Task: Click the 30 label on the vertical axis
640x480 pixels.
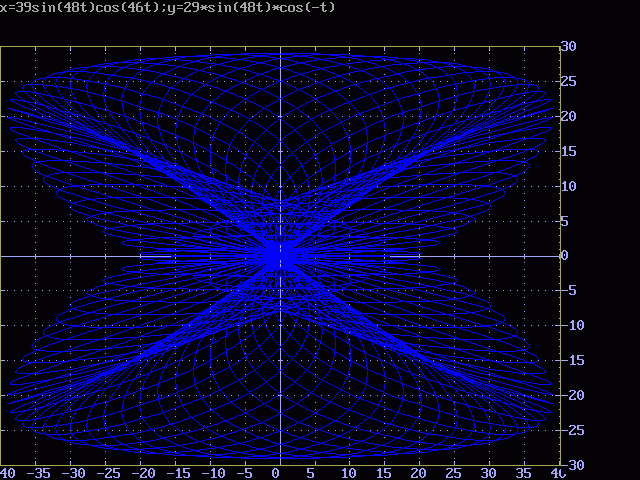Action: click(x=568, y=46)
